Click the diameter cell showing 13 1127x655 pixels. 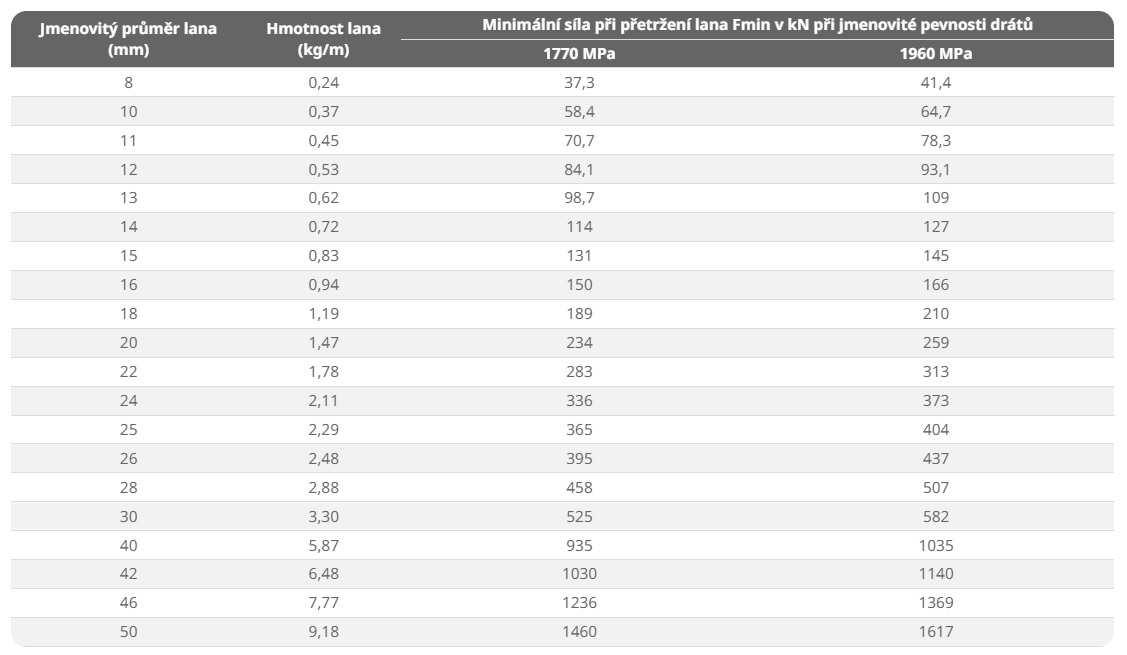click(129, 198)
